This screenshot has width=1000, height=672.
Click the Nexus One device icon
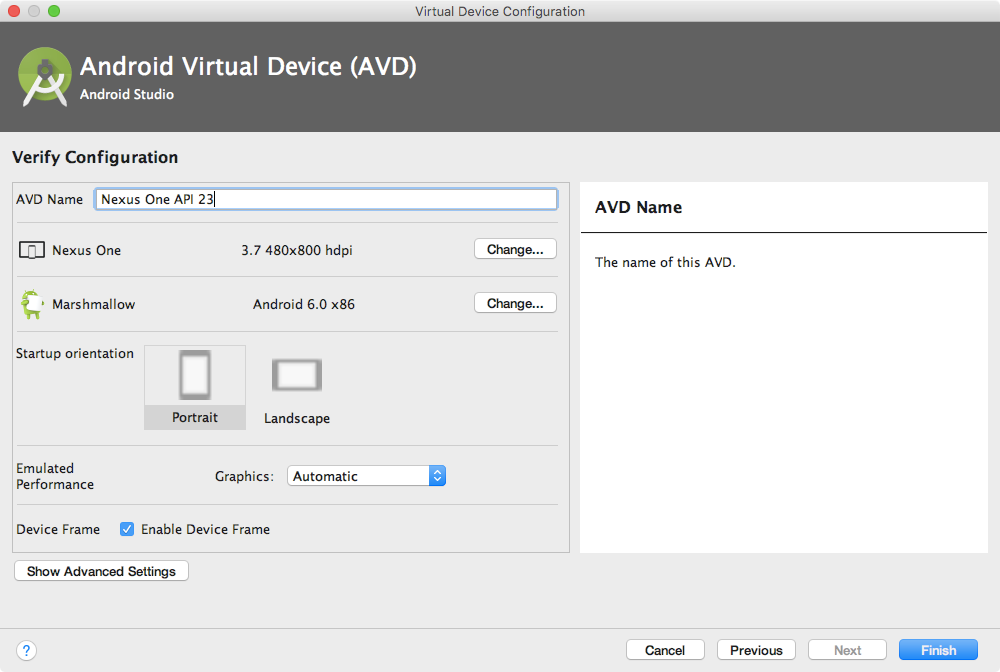point(31,250)
